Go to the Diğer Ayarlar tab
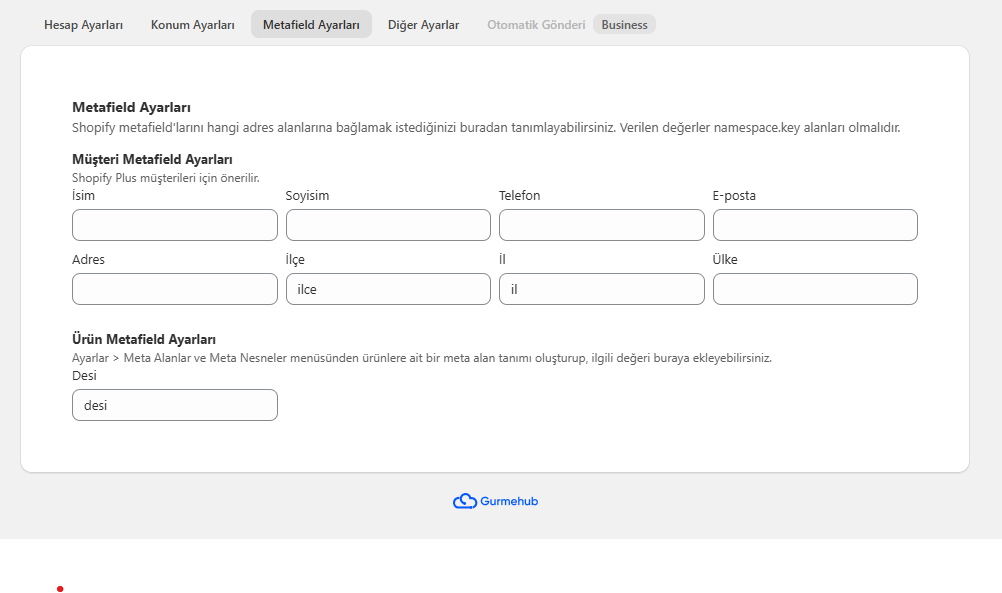The width and height of the screenshot is (1002, 593). pyautogui.click(x=423, y=25)
